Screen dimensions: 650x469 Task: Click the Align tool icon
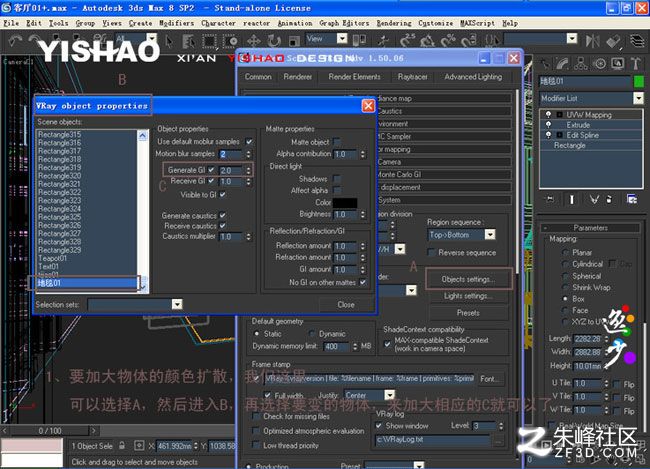pos(613,41)
